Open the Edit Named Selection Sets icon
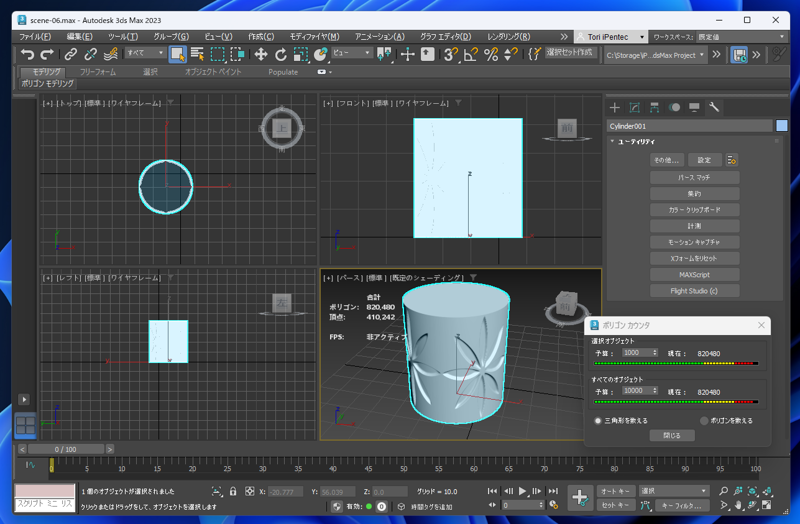 pyautogui.click(x=534, y=54)
